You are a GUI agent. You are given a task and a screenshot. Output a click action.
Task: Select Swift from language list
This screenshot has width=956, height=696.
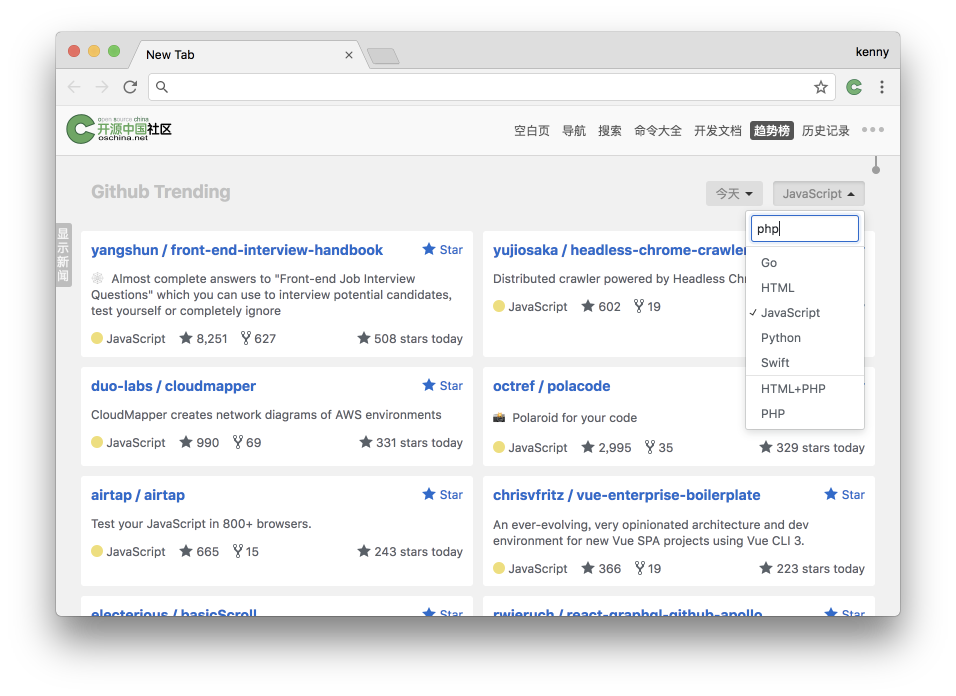[805, 363]
